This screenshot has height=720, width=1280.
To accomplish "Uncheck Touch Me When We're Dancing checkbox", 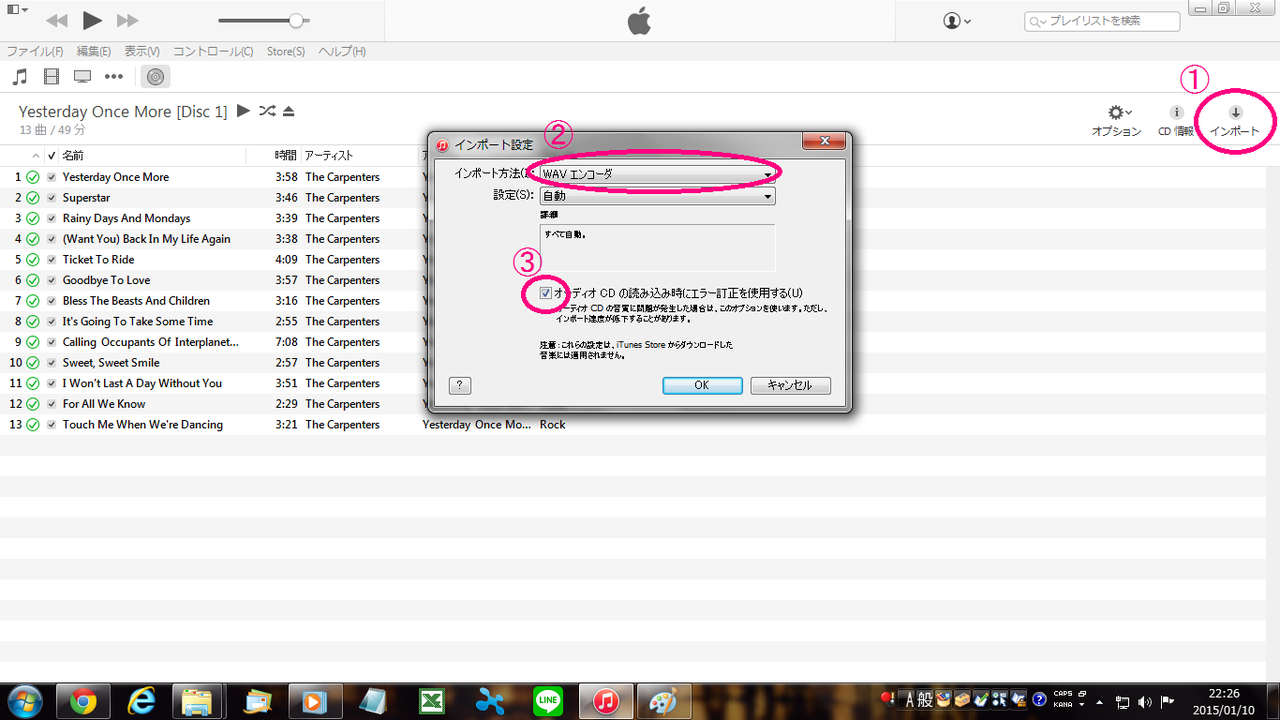I will tap(51, 425).
